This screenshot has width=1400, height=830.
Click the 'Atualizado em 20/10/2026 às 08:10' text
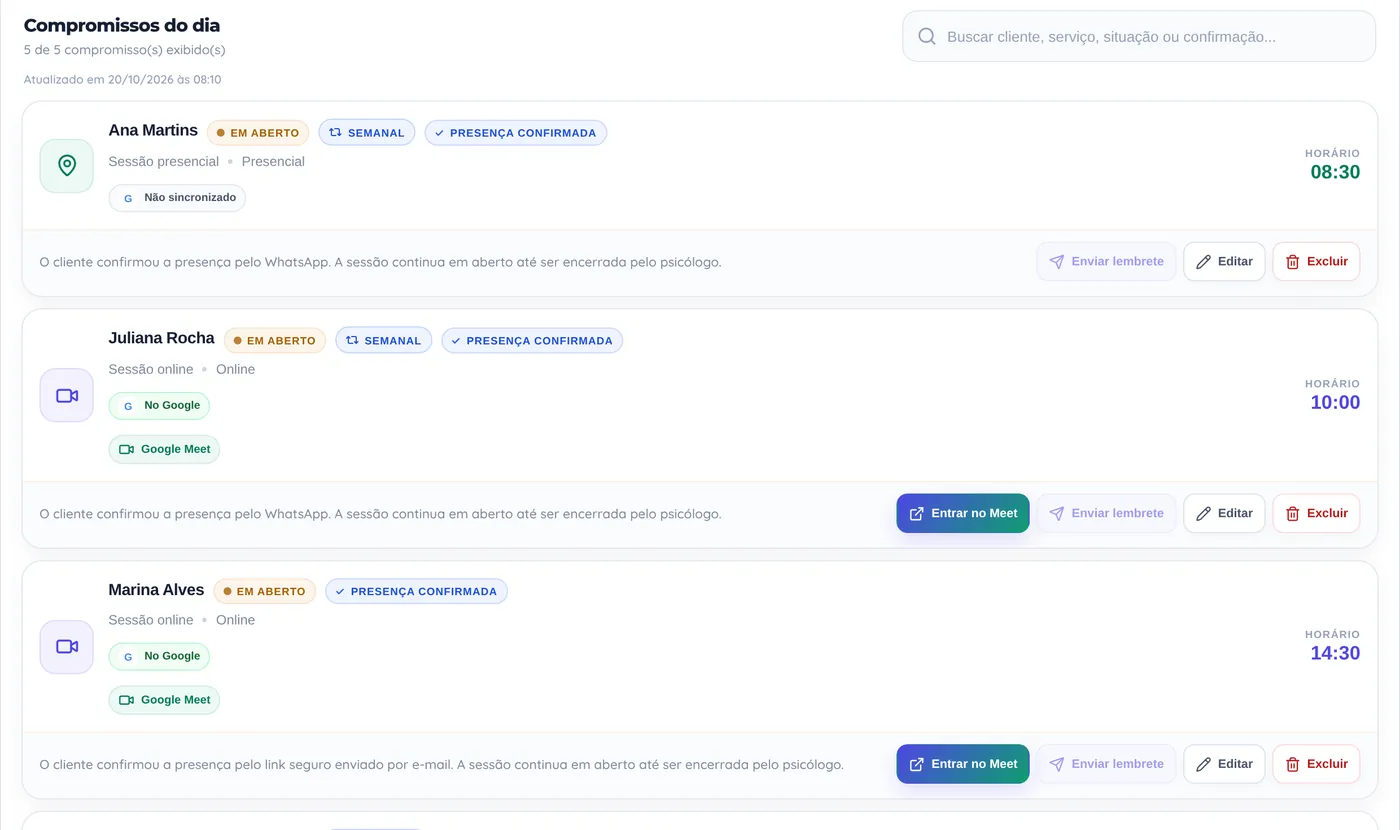(x=123, y=79)
